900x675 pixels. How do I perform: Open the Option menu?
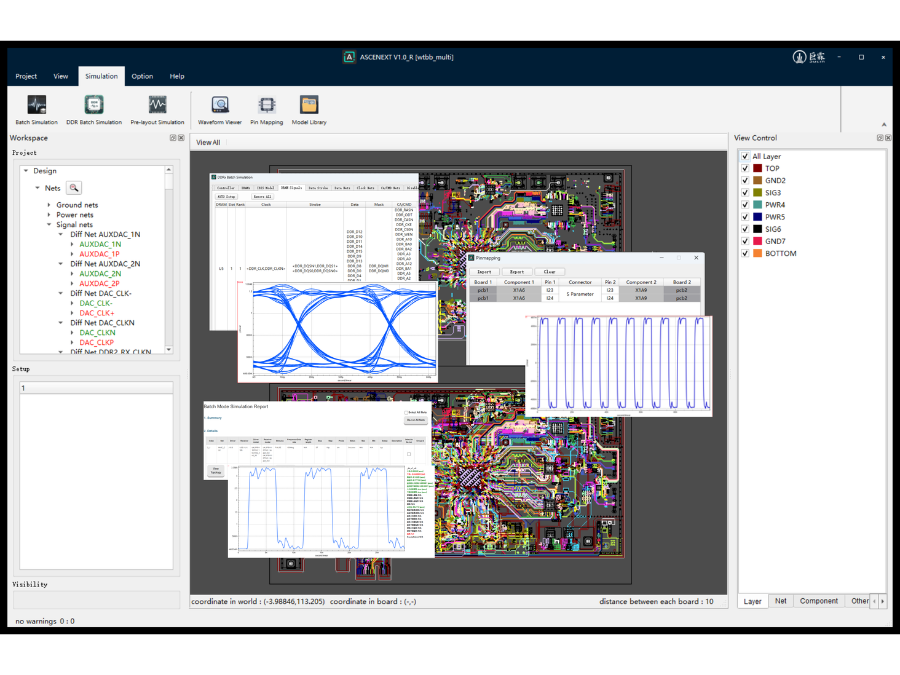click(x=142, y=76)
